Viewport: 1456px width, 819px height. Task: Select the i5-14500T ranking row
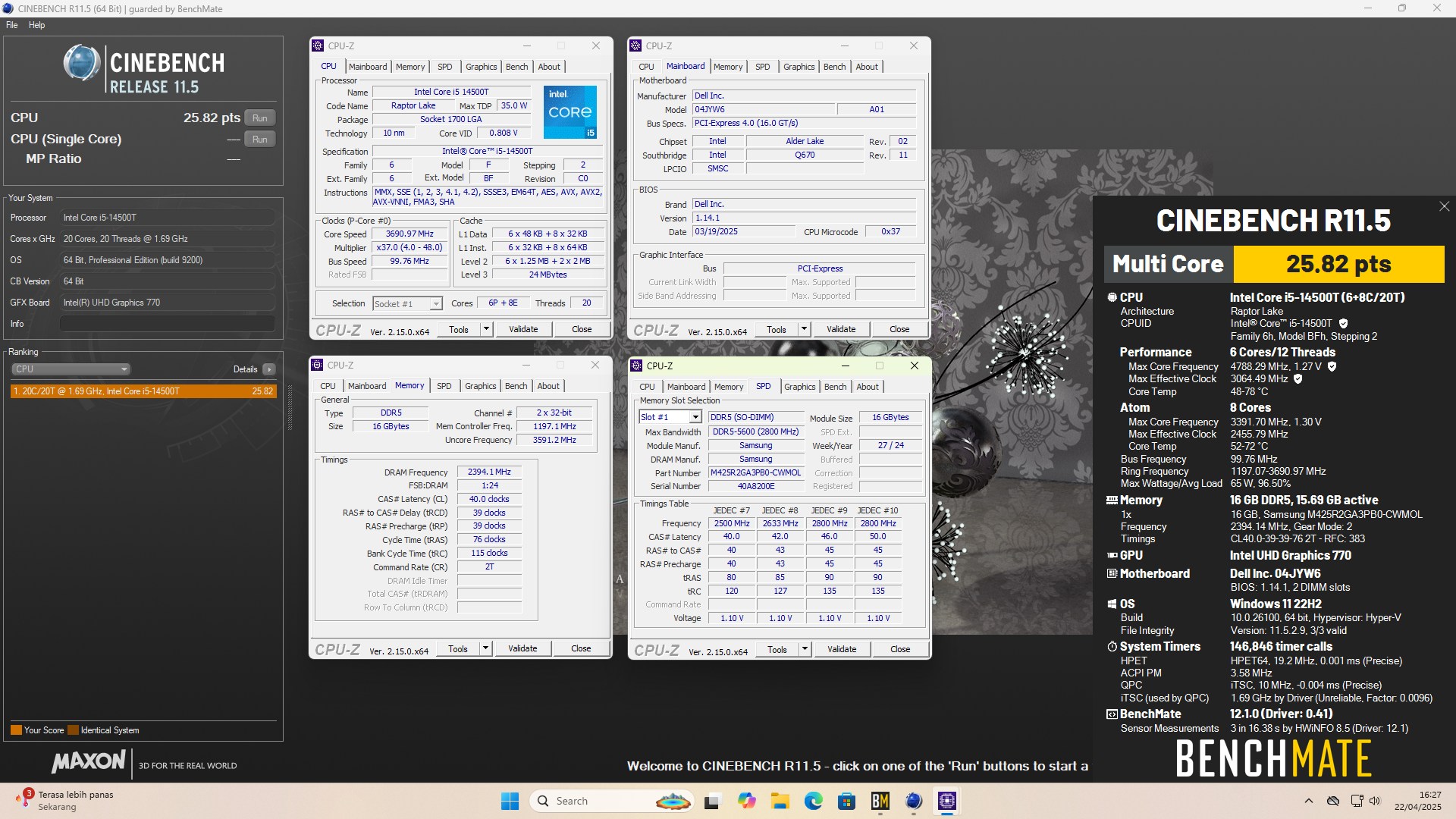pos(143,391)
